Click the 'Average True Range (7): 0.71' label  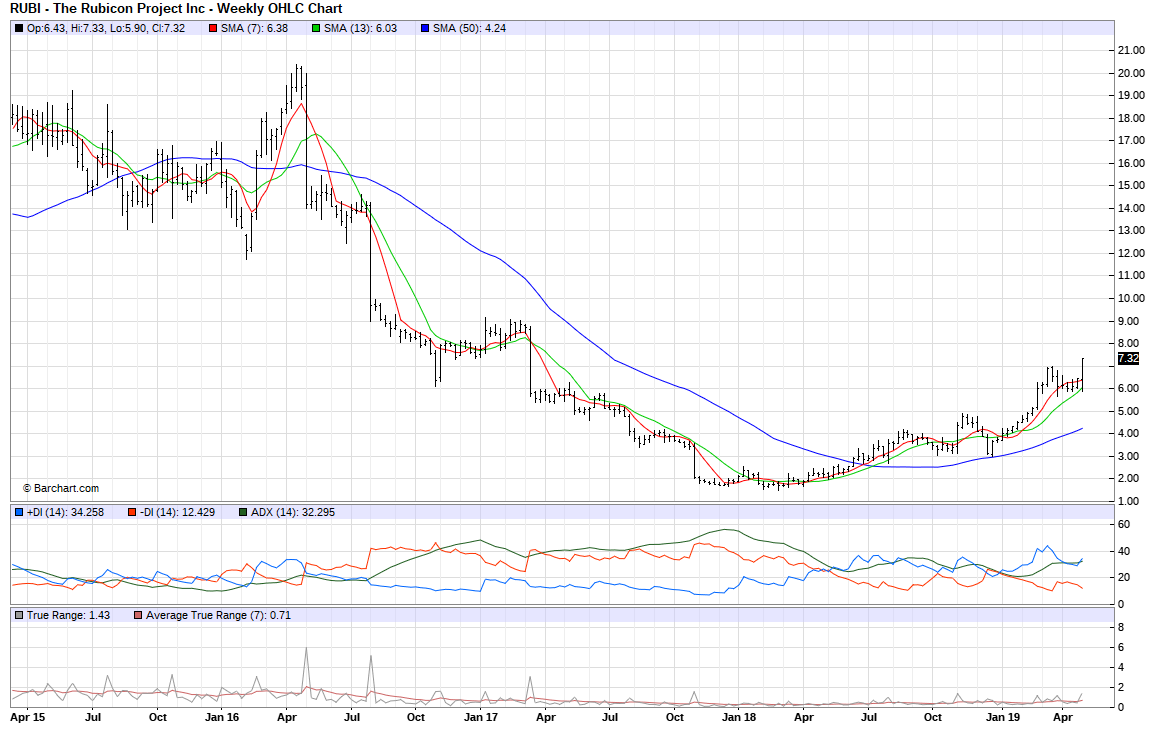(218, 615)
